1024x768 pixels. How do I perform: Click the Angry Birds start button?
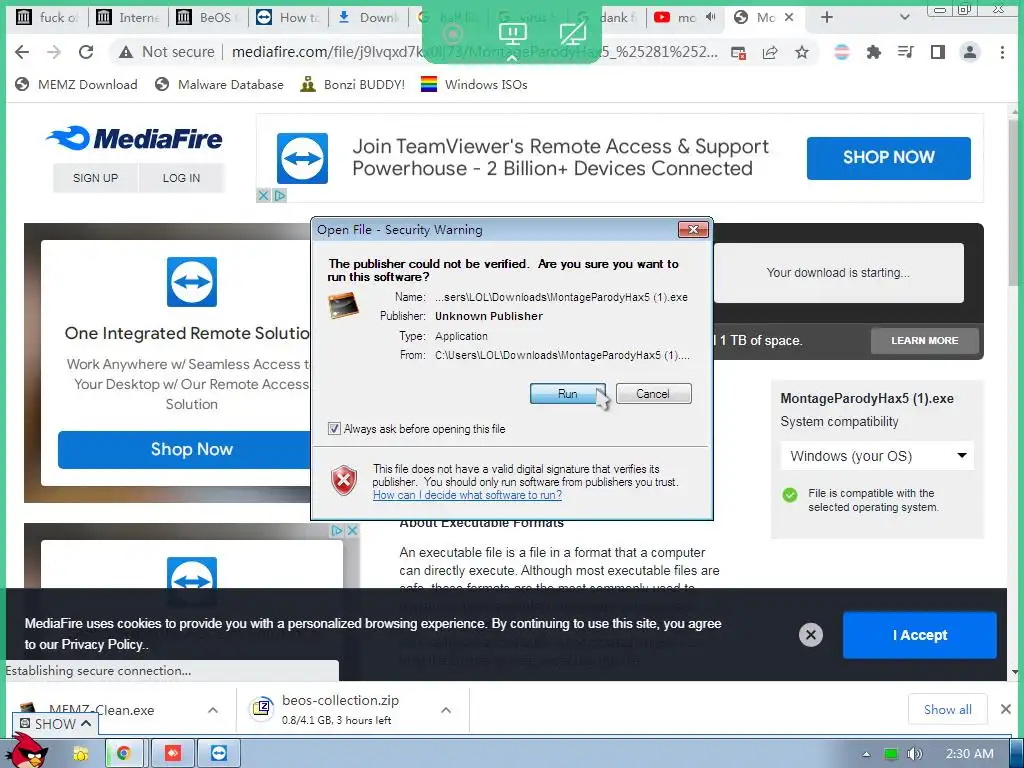point(27,751)
